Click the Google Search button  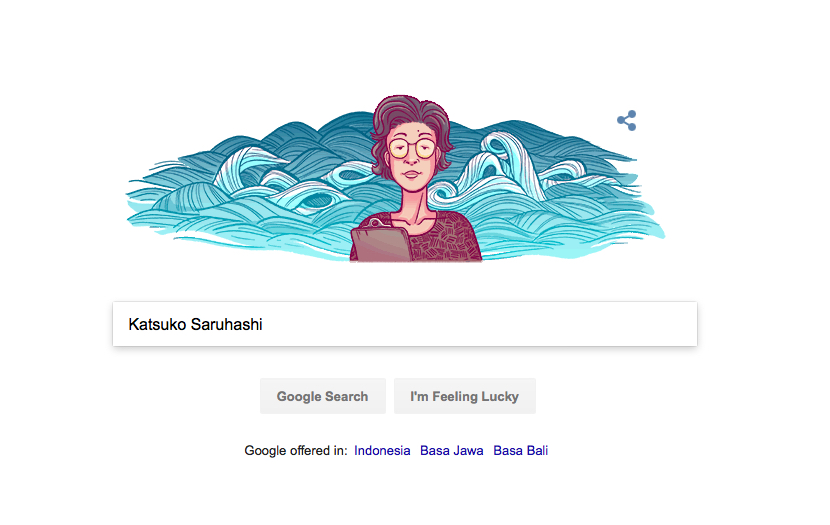322,396
